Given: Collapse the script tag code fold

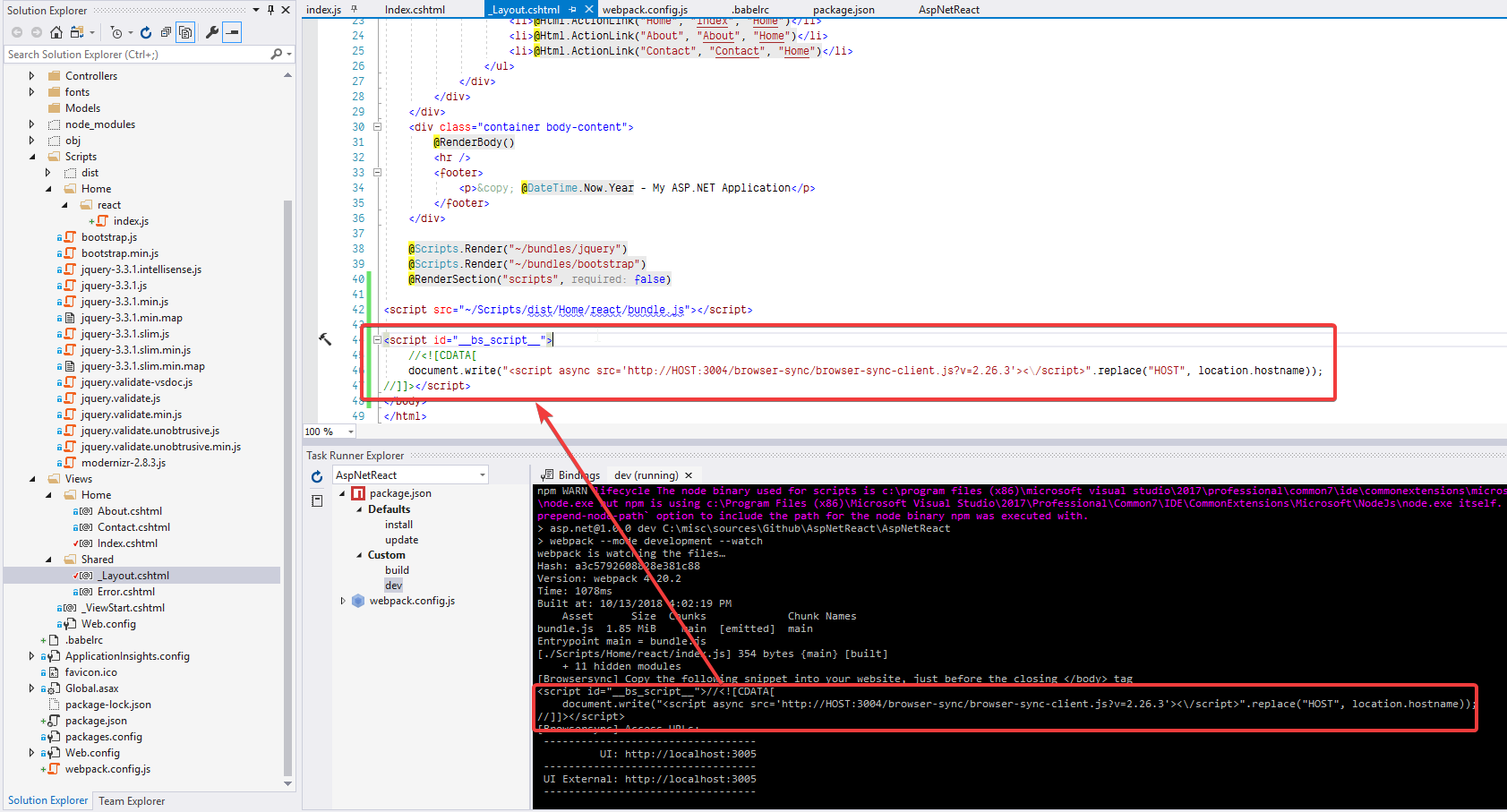Looking at the screenshot, I should pos(377,340).
